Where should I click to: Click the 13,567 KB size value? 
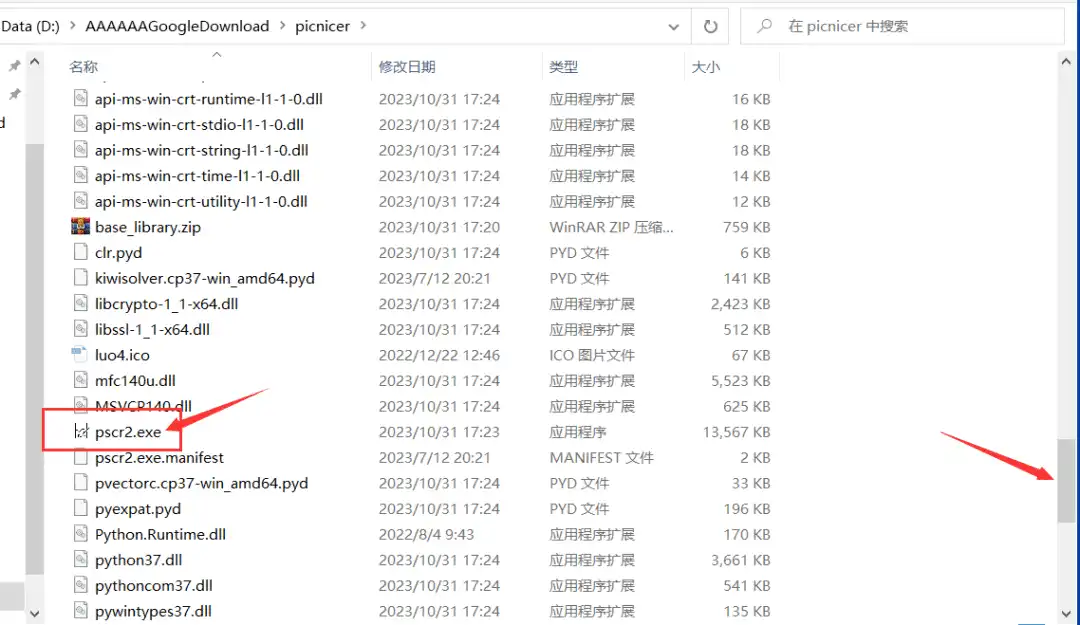click(x=736, y=432)
